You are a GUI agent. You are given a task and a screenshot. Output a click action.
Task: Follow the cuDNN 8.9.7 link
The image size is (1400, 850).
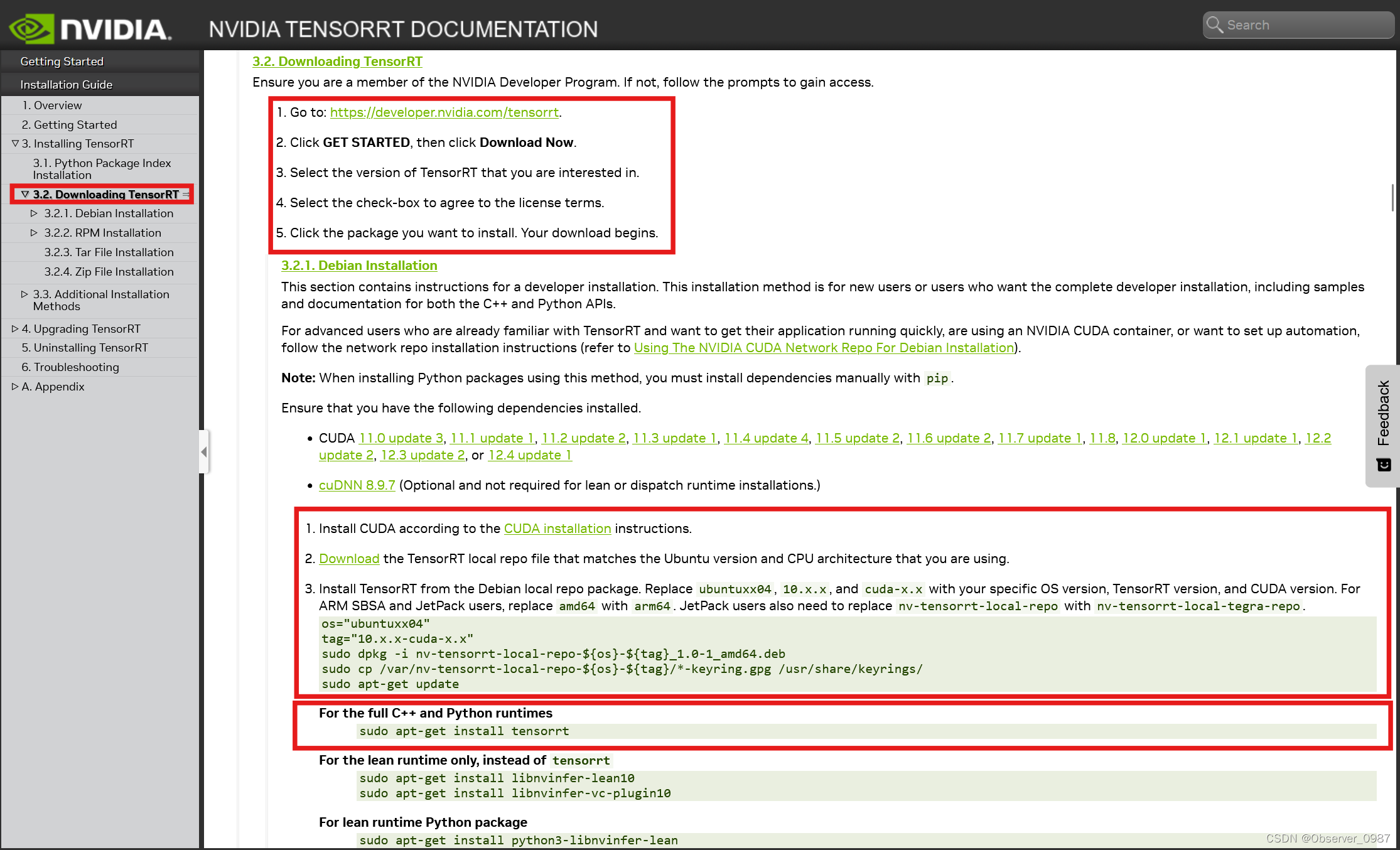coord(357,485)
